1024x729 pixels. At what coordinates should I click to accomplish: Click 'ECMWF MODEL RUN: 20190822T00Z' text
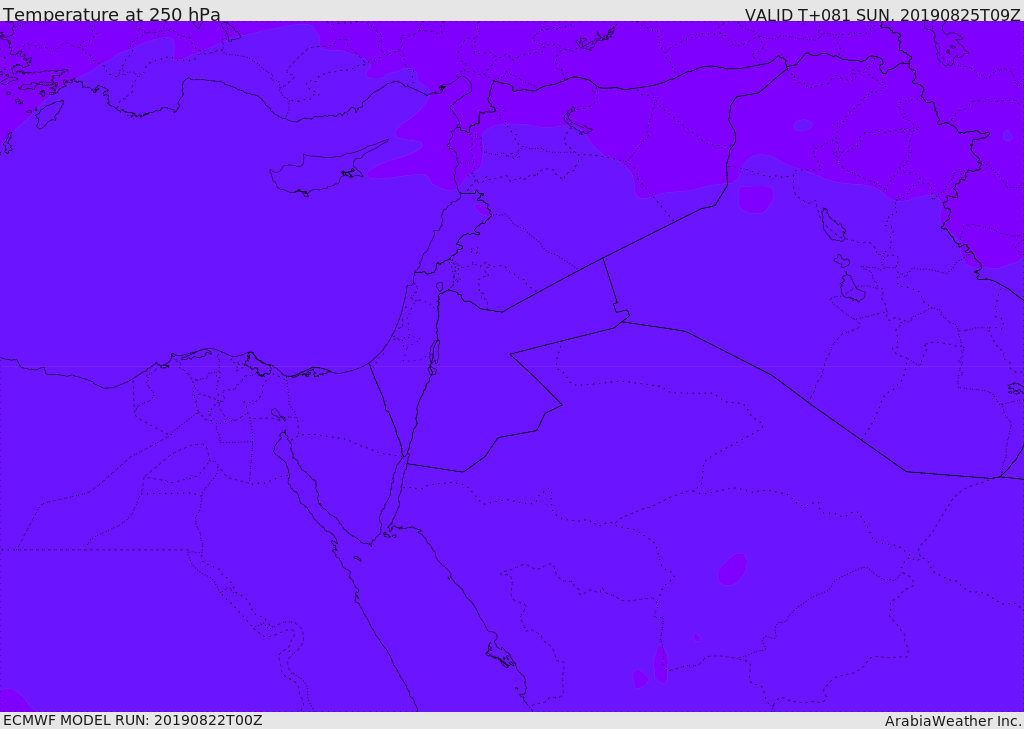tap(133, 720)
